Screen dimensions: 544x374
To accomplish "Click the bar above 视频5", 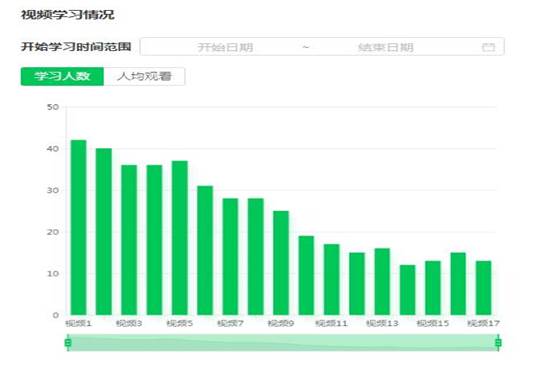I will coord(180,238).
